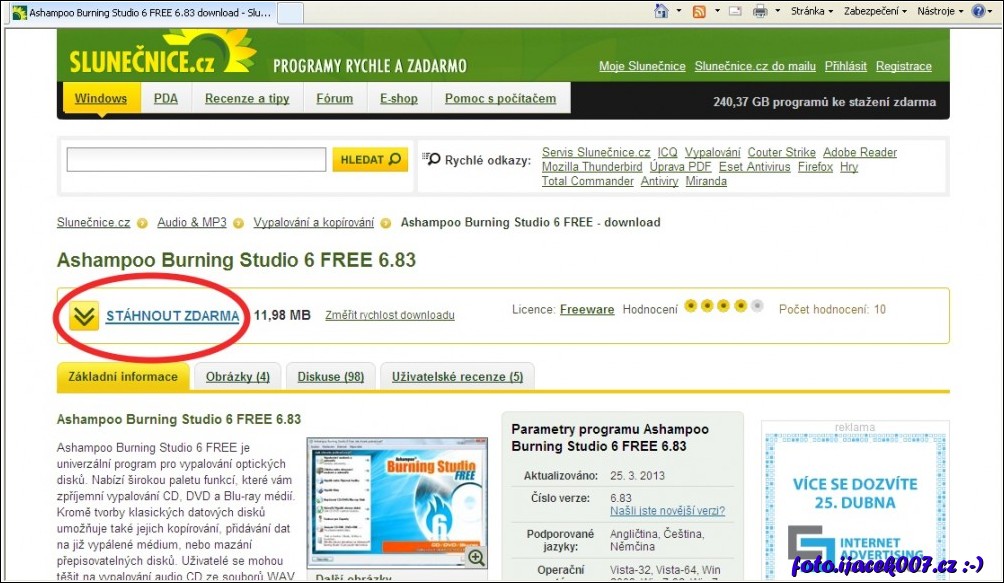Open the Nástroje dropdown menu
Image resolution: width=1004 pixels, height=583 pixels.
(x=942, y=11)
